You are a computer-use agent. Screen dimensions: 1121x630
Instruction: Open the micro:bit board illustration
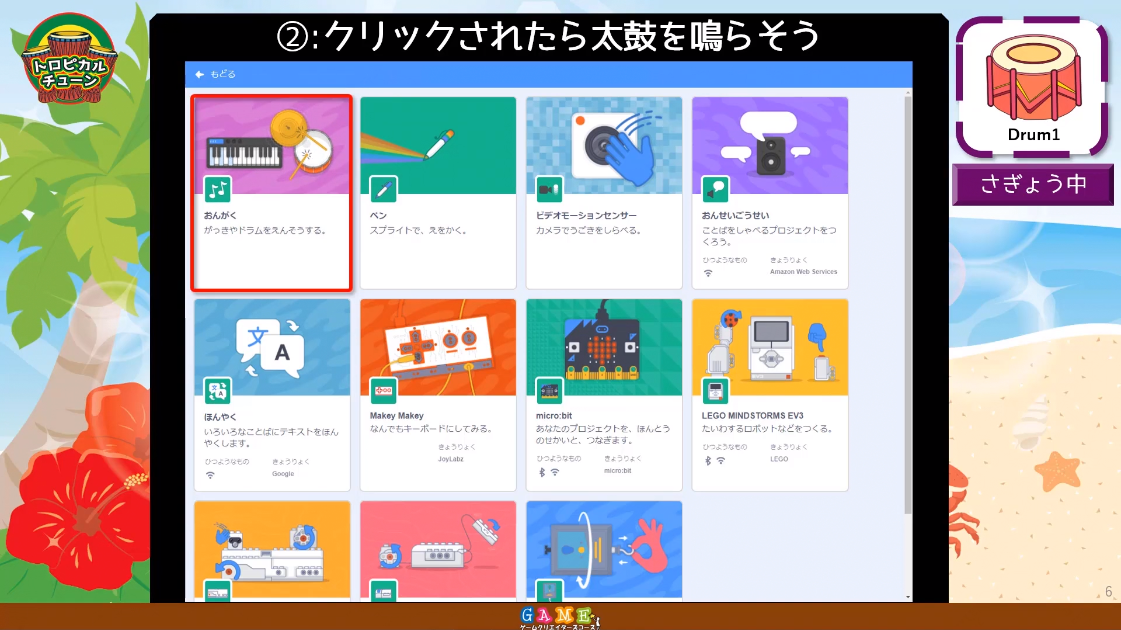[x=603, y=348]
